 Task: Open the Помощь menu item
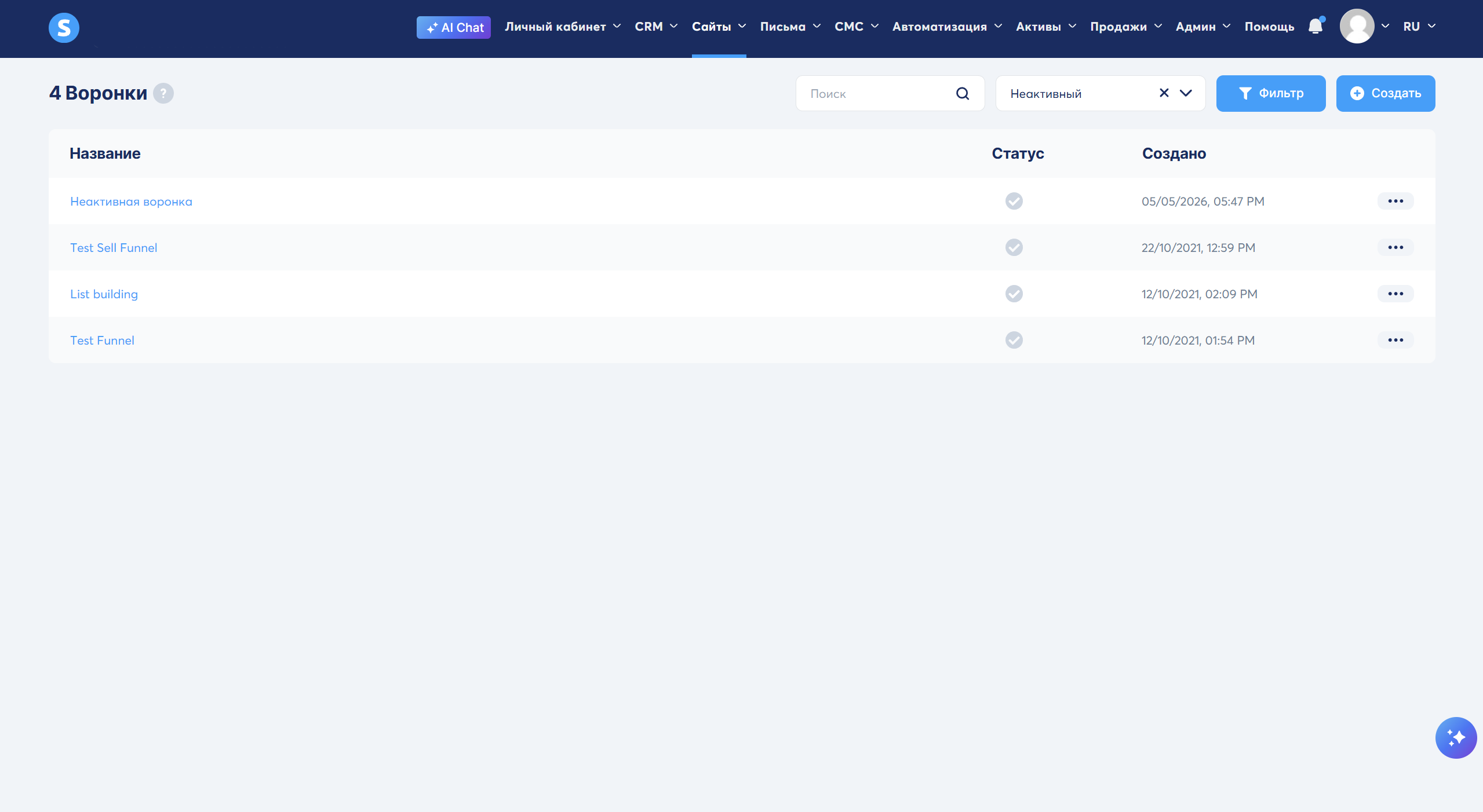pyautogui.click(x=1269, y=27)
